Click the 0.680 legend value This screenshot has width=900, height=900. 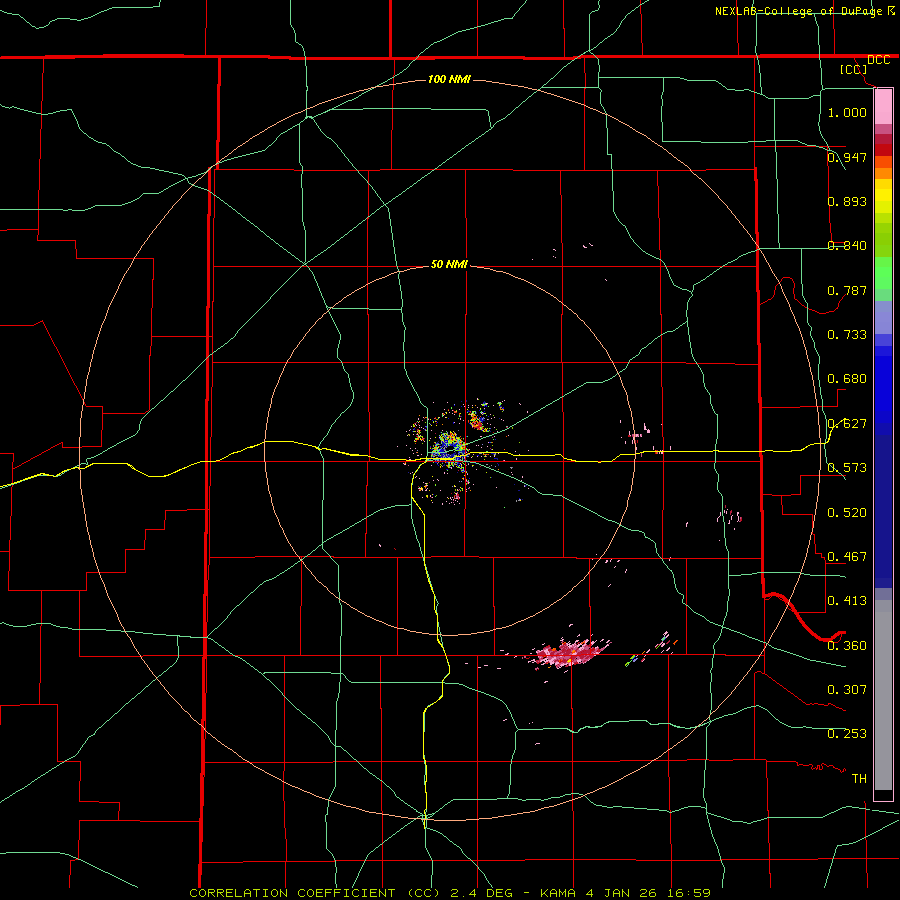click(x=847, y=378)
